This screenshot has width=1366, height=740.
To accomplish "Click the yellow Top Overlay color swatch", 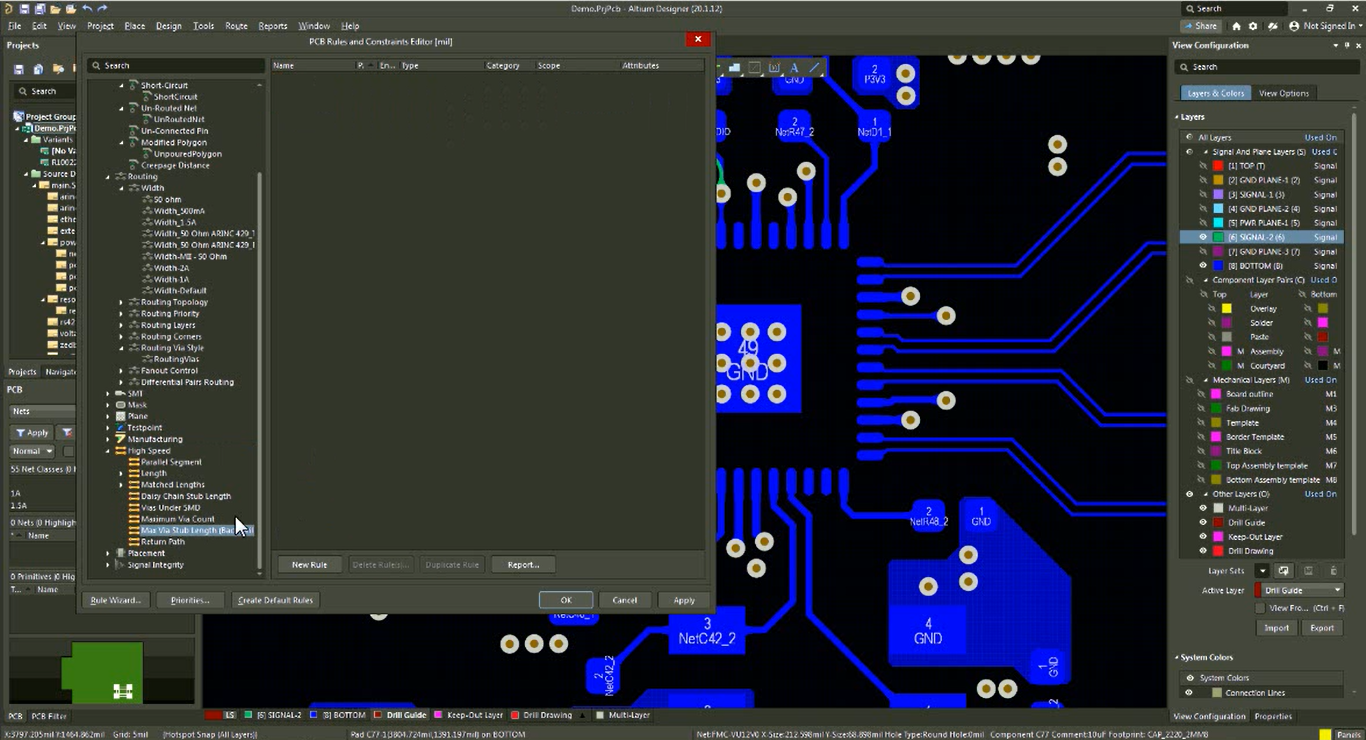I will coord(1227,309).
